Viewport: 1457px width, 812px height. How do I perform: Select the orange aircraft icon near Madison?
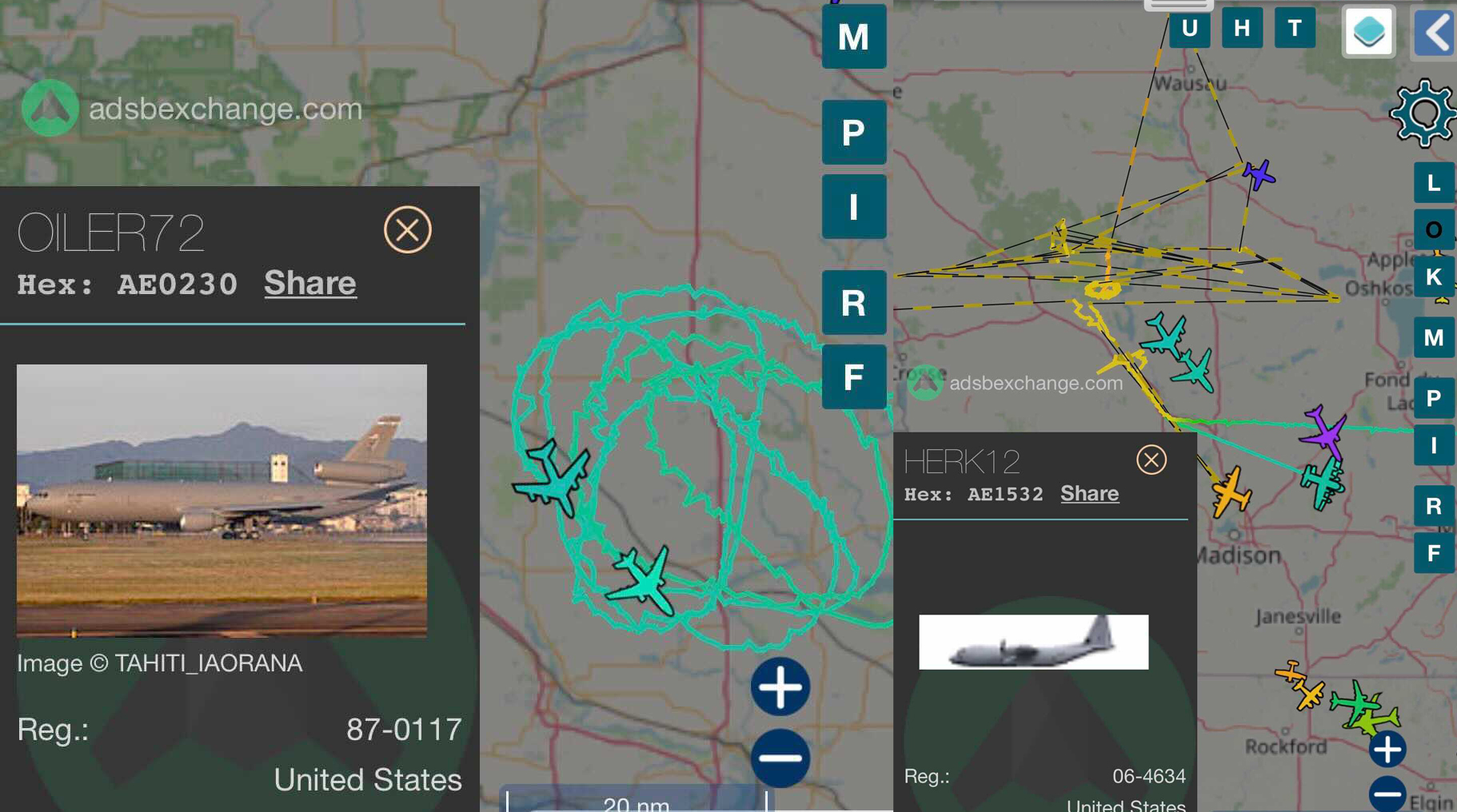pos(1231,492)
